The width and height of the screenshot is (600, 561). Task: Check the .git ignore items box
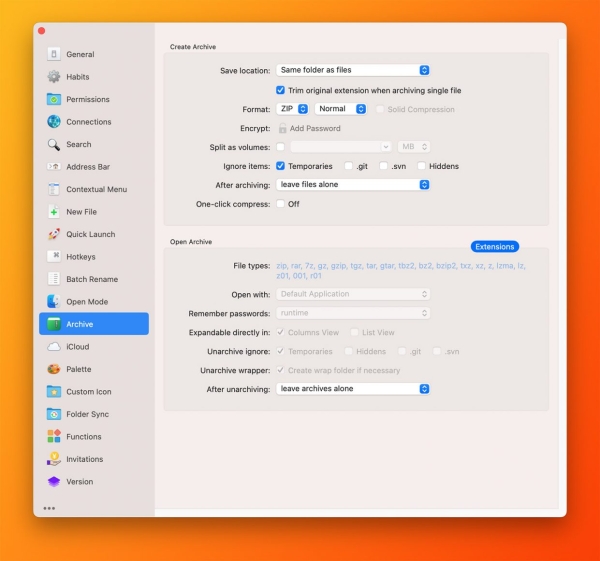pos(348,166)
